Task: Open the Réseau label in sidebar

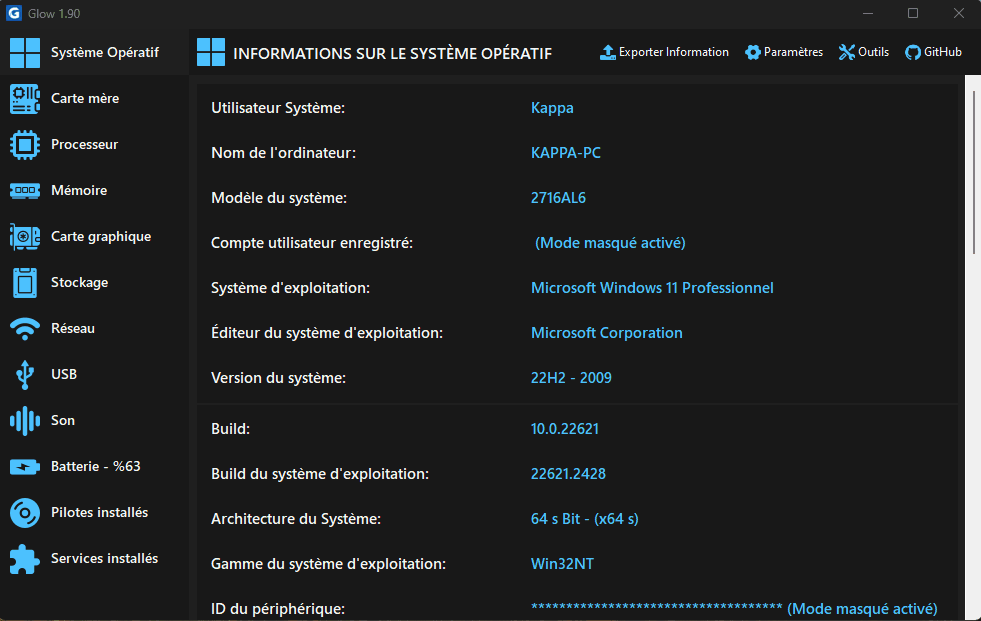Action: 73,328
